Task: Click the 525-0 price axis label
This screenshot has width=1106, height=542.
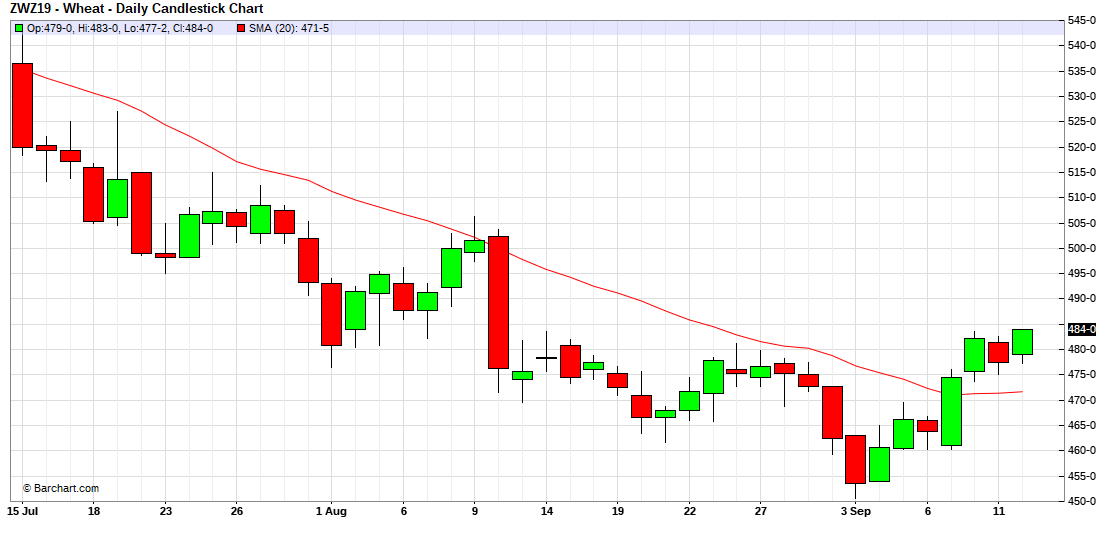Action: click(1082, 121)
